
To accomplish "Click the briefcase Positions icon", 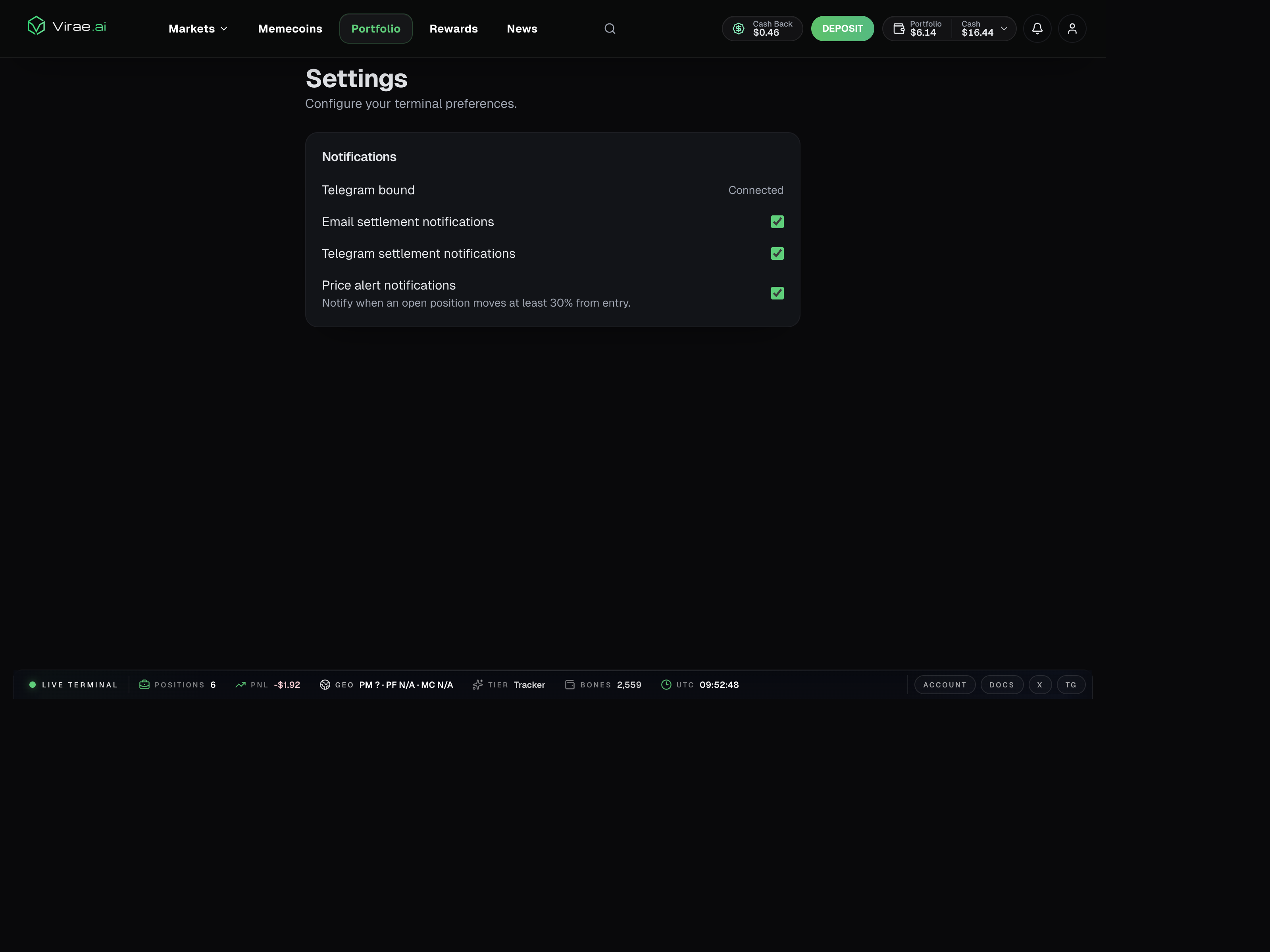I will pyautogui.click(x=144, y=685).
